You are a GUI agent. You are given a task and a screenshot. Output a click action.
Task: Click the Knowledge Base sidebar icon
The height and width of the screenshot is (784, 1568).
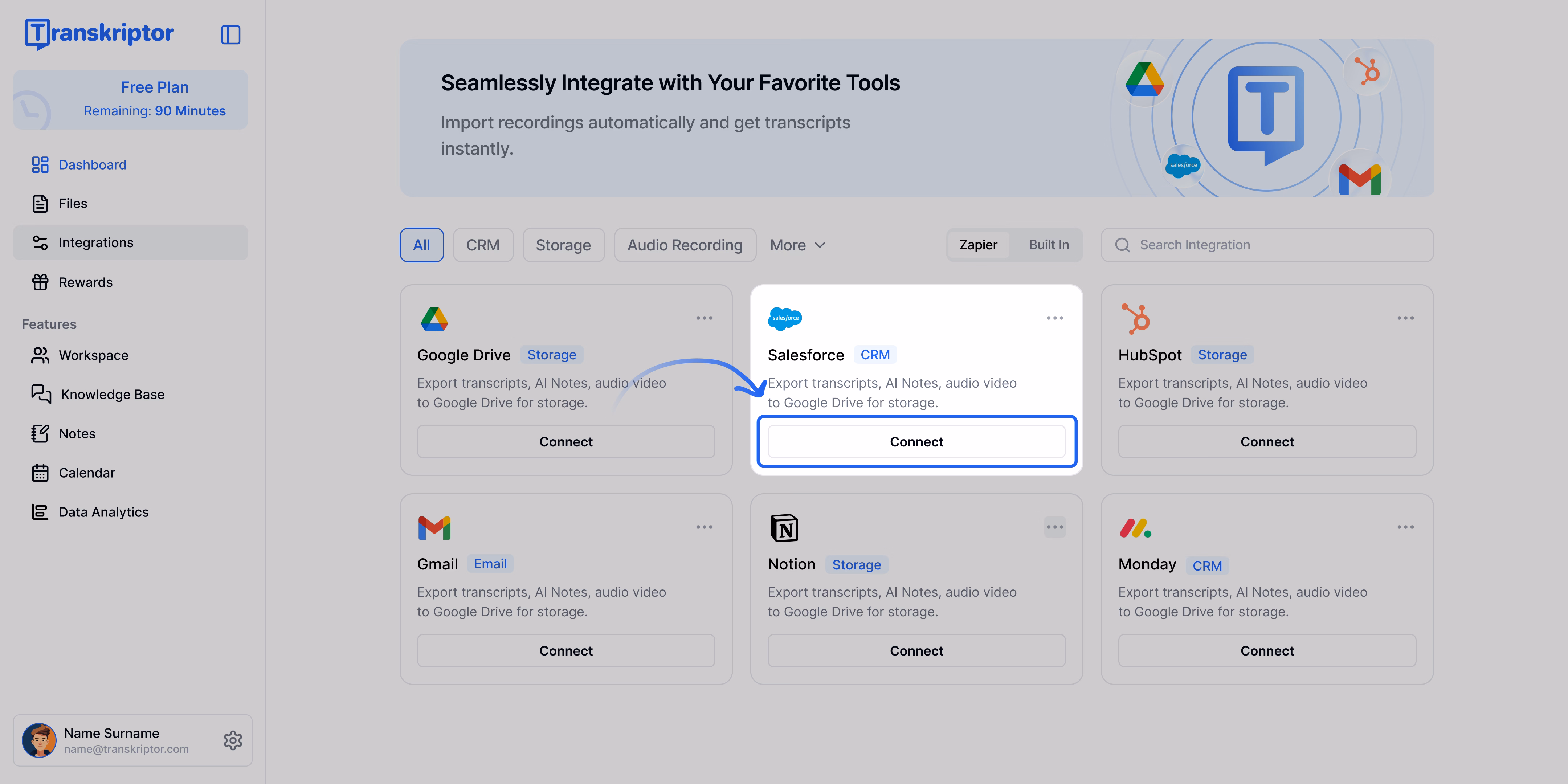40,394
